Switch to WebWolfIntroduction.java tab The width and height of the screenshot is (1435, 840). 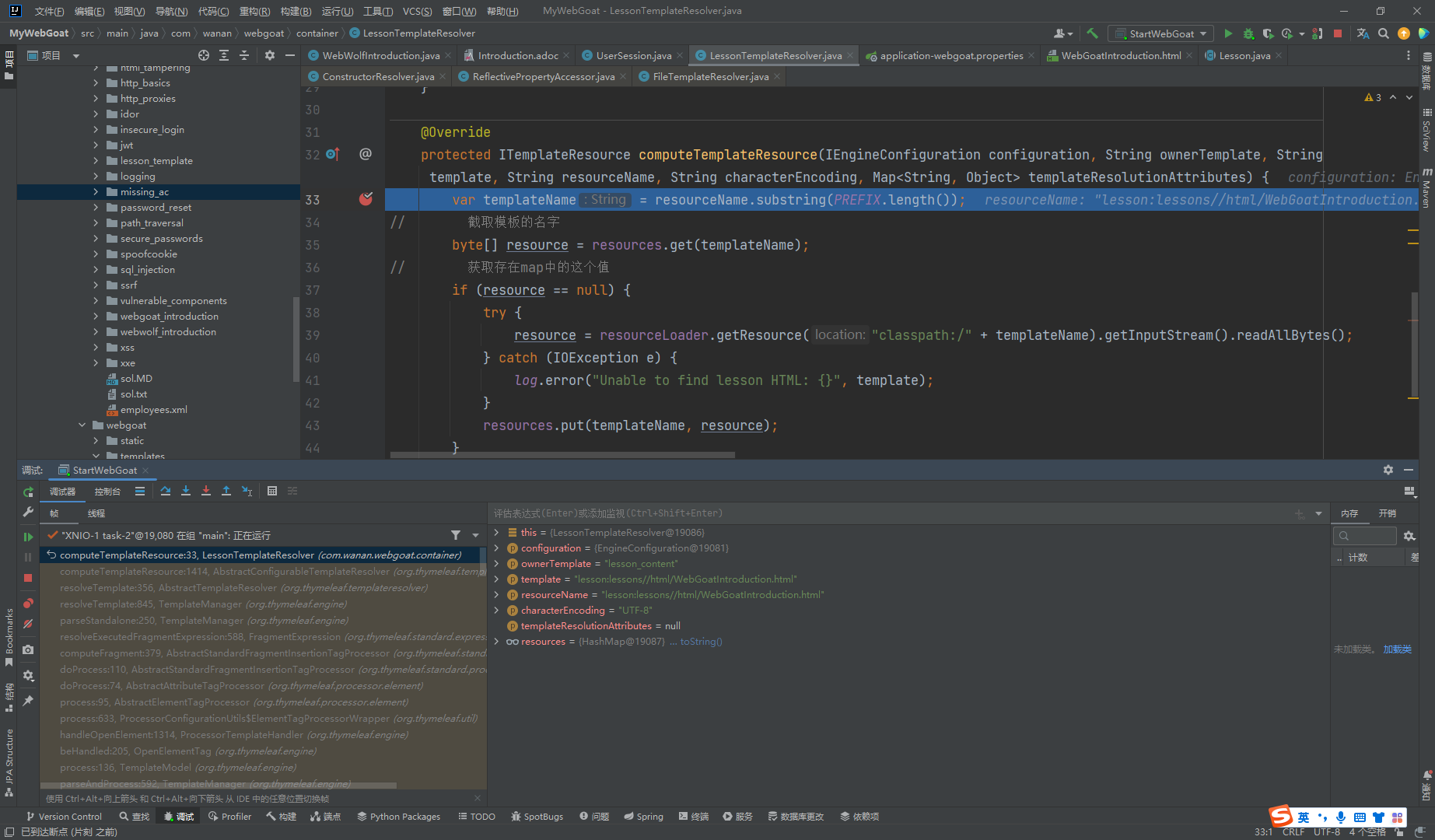coord(381,55)
